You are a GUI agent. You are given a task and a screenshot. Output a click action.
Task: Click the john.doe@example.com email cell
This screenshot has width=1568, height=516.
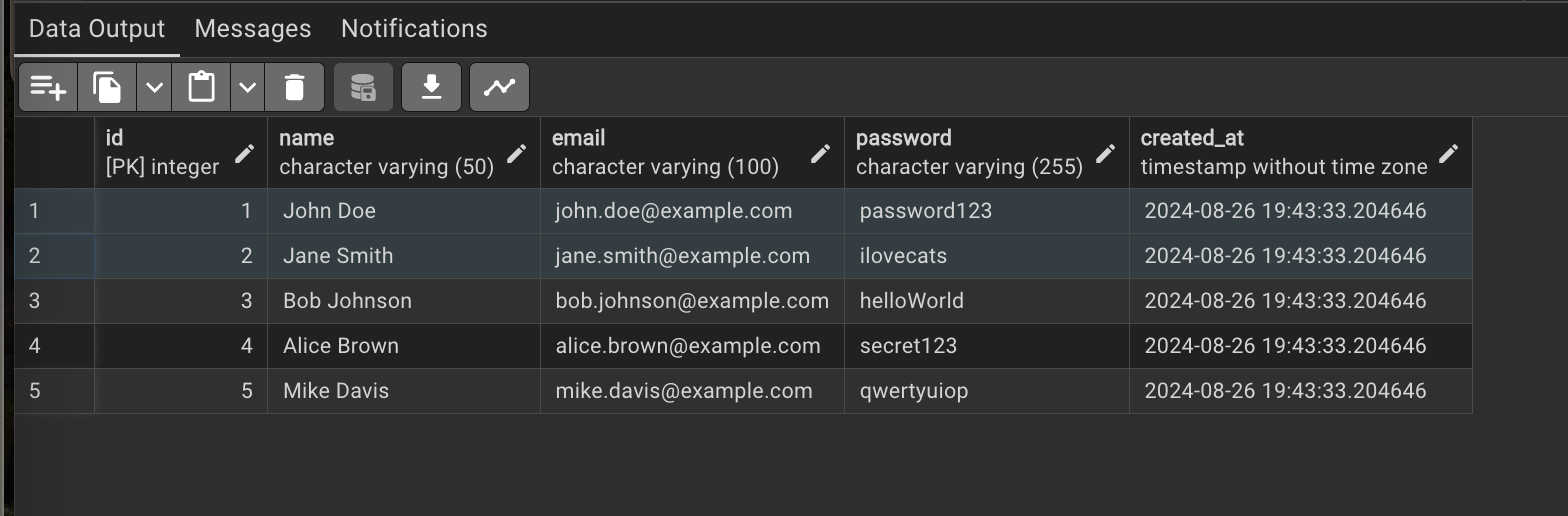(x=674, y=211)
